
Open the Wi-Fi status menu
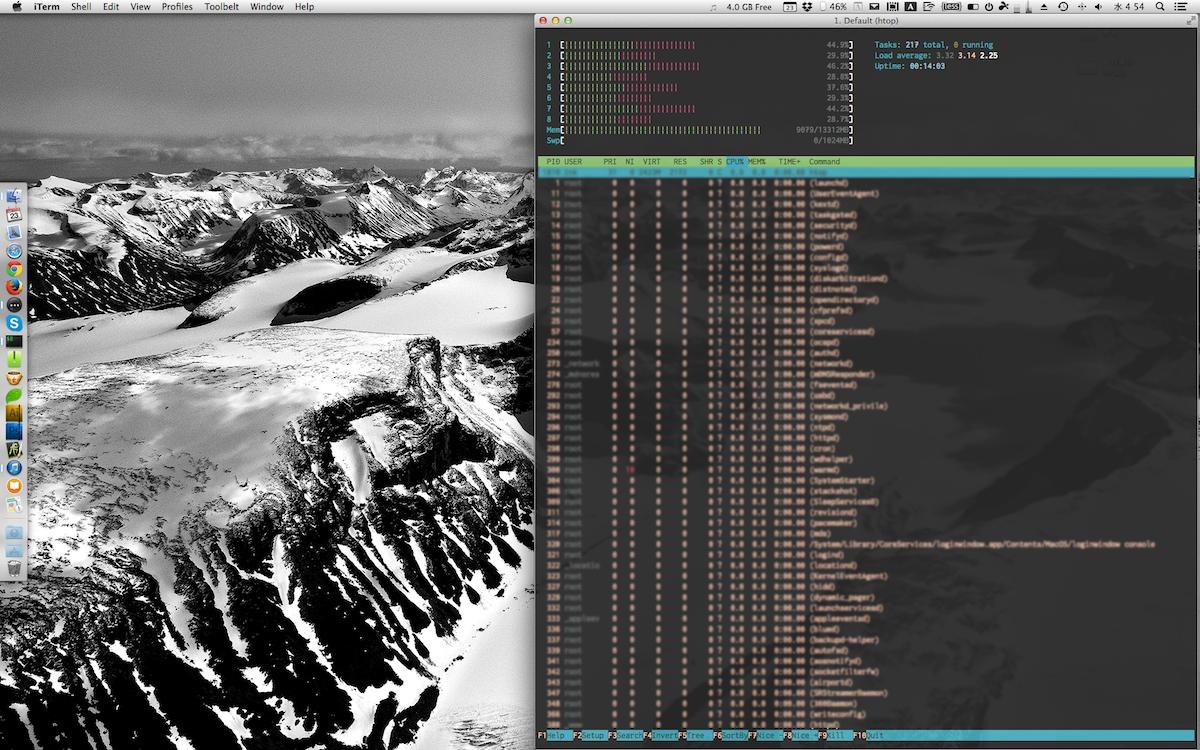pos(928,6)
